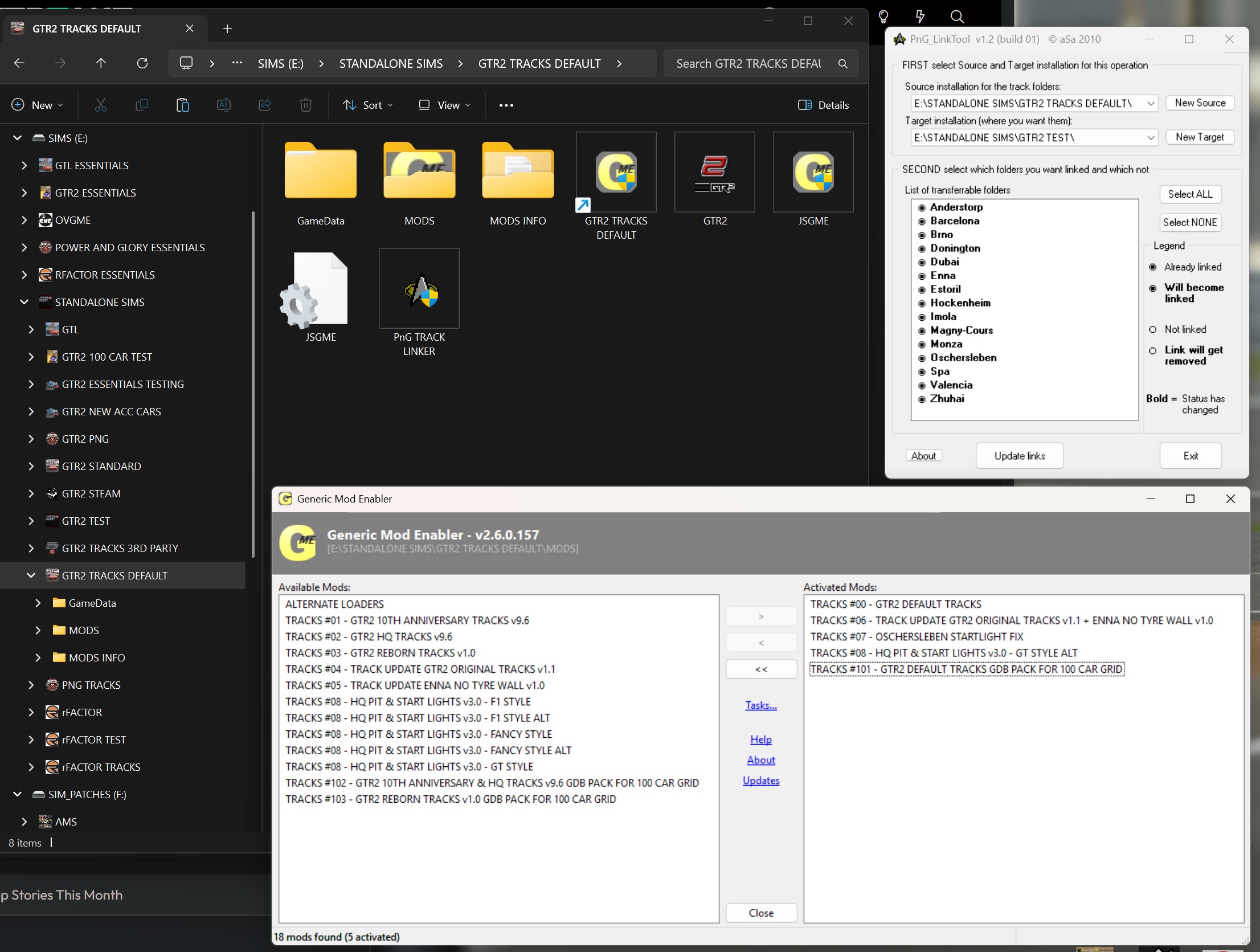Open the Source installation dropdown

tap(1151, 104)
